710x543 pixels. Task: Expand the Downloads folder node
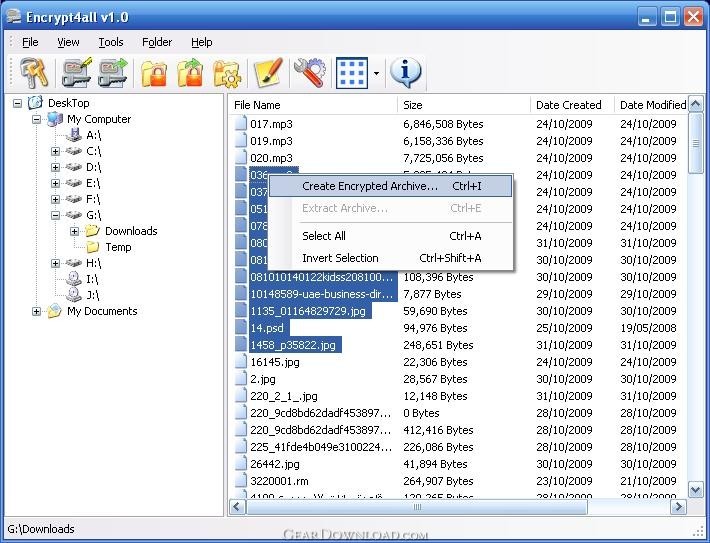point(74,231)
